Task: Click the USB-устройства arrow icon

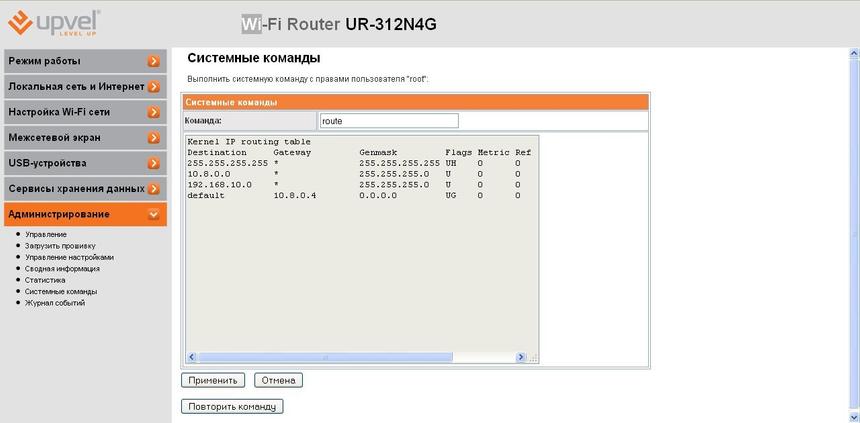Action: tap(153, 163)
